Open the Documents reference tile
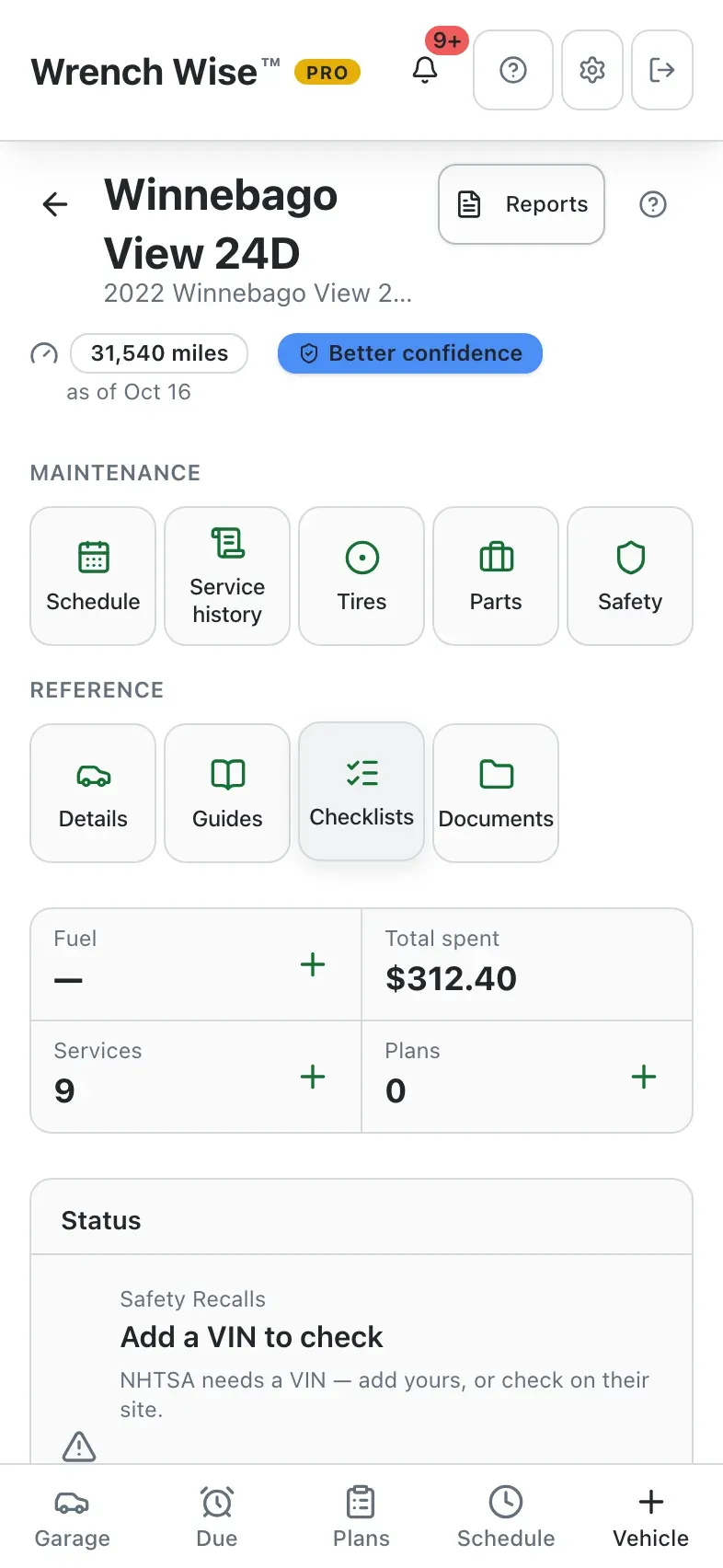 tap(496, 793)
